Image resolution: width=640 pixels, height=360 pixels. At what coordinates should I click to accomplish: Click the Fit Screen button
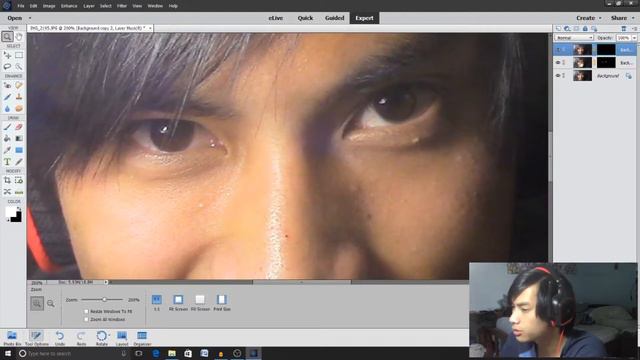178,302
